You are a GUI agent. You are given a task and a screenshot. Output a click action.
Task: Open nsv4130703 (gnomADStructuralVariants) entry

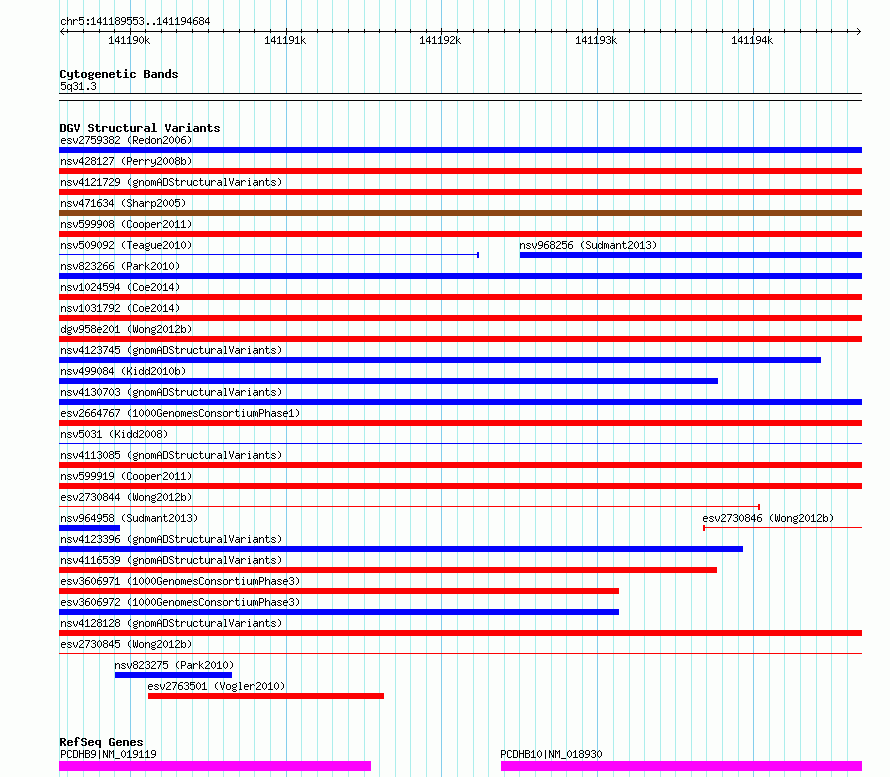click(171, 392)
